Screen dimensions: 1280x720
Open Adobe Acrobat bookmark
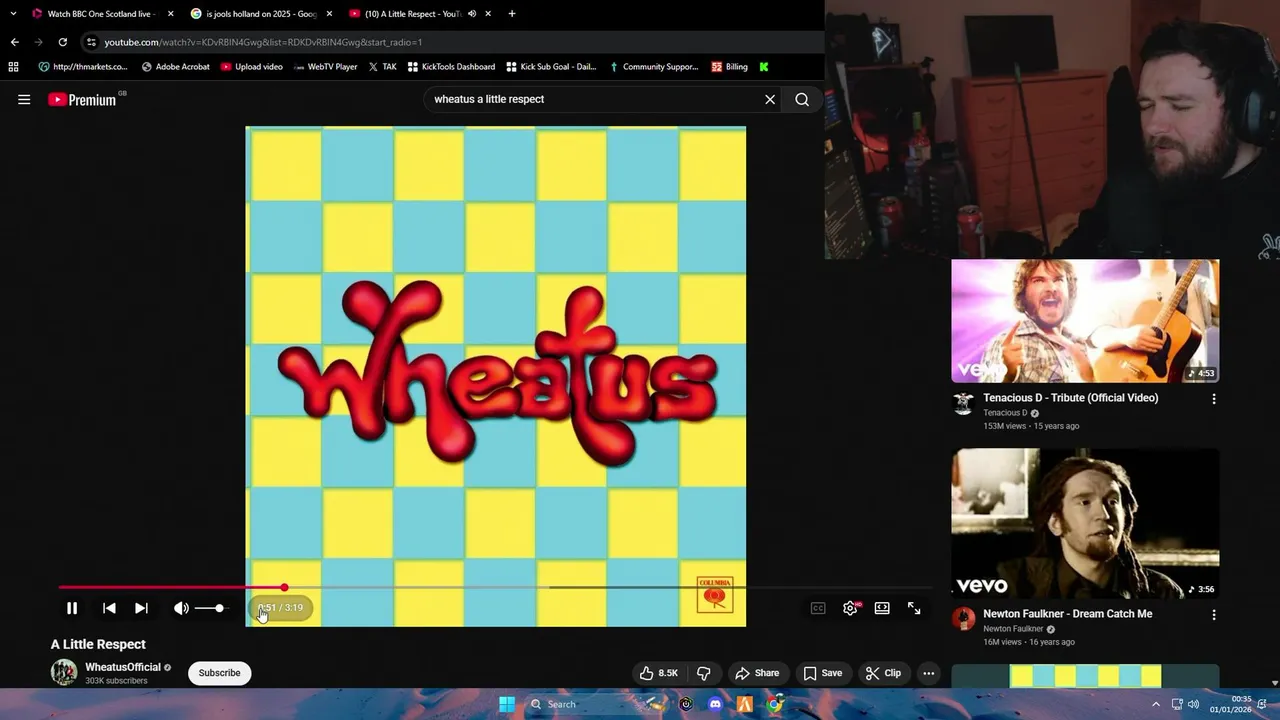[175, 67]
